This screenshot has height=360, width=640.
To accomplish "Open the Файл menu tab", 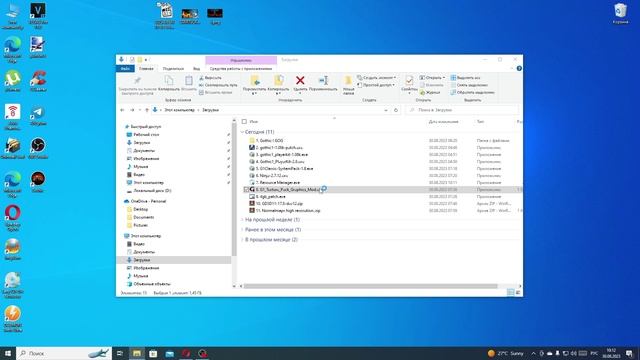I will coord(125,69).
